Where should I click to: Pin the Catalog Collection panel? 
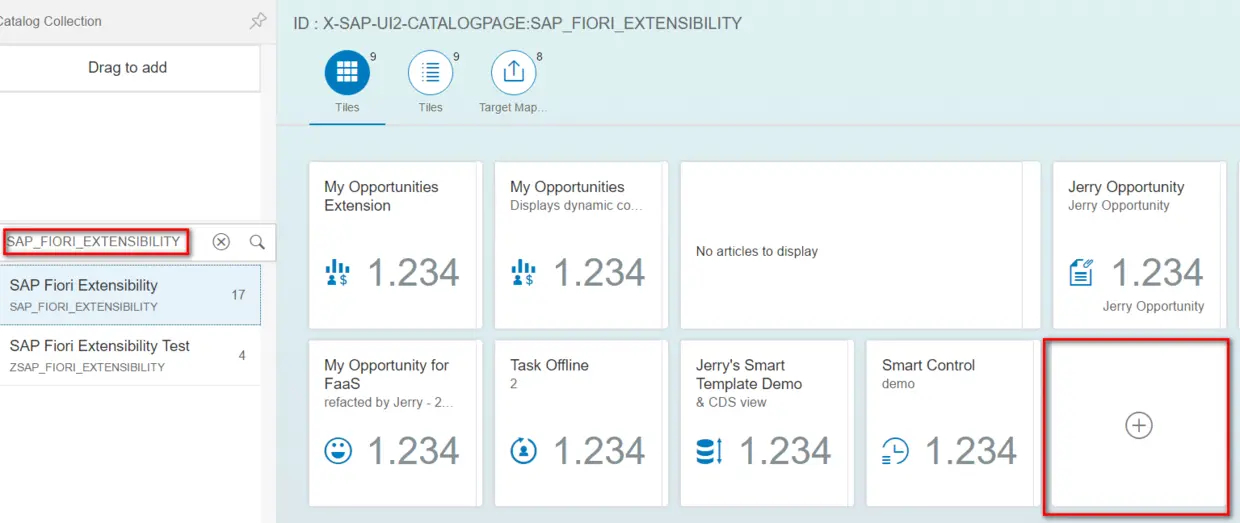pyautogui.click(x=258, y=21)
